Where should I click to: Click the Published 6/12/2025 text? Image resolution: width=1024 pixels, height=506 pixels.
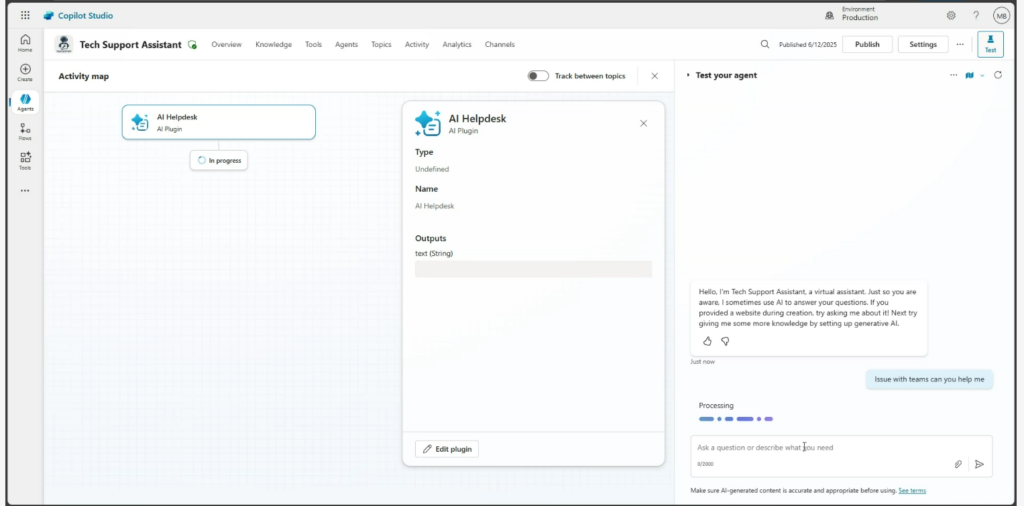(807, 44)
